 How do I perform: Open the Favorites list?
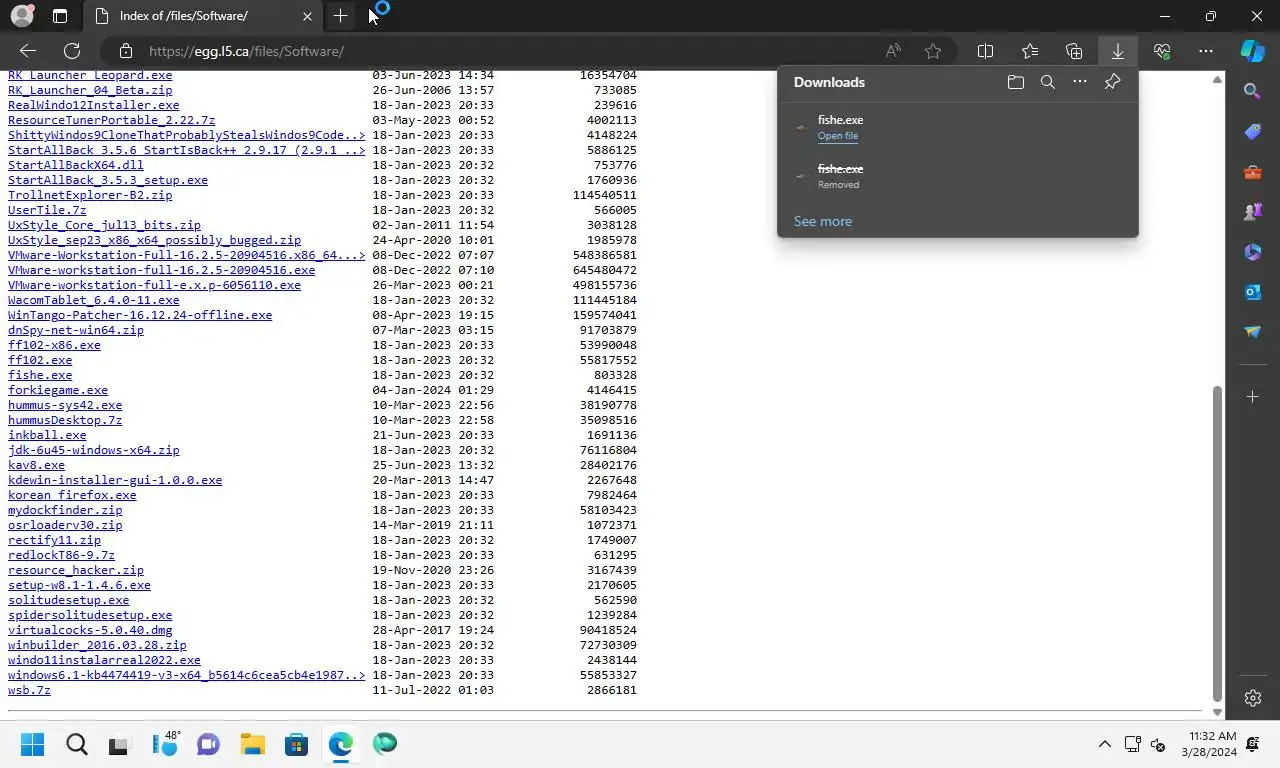click(1030, 51)
